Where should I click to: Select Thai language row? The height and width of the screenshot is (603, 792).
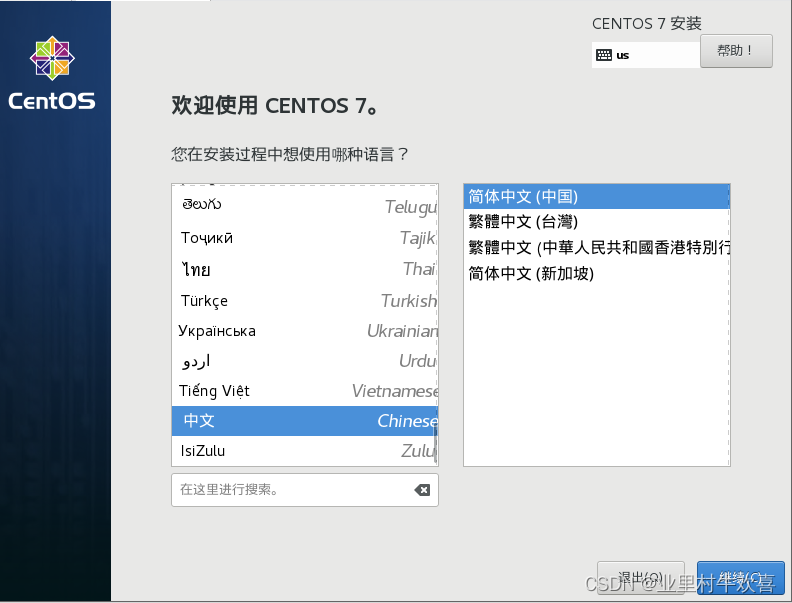coord(305,269)
